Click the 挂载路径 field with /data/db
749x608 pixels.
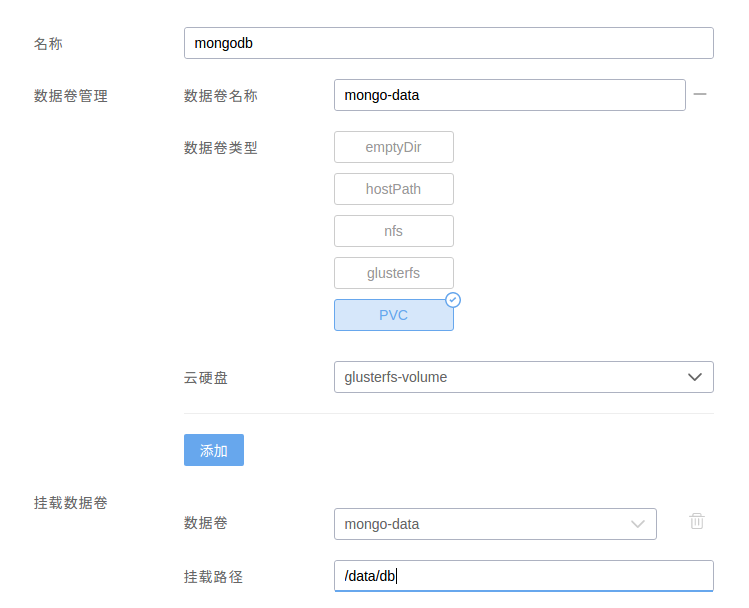(x=523, y=576)
